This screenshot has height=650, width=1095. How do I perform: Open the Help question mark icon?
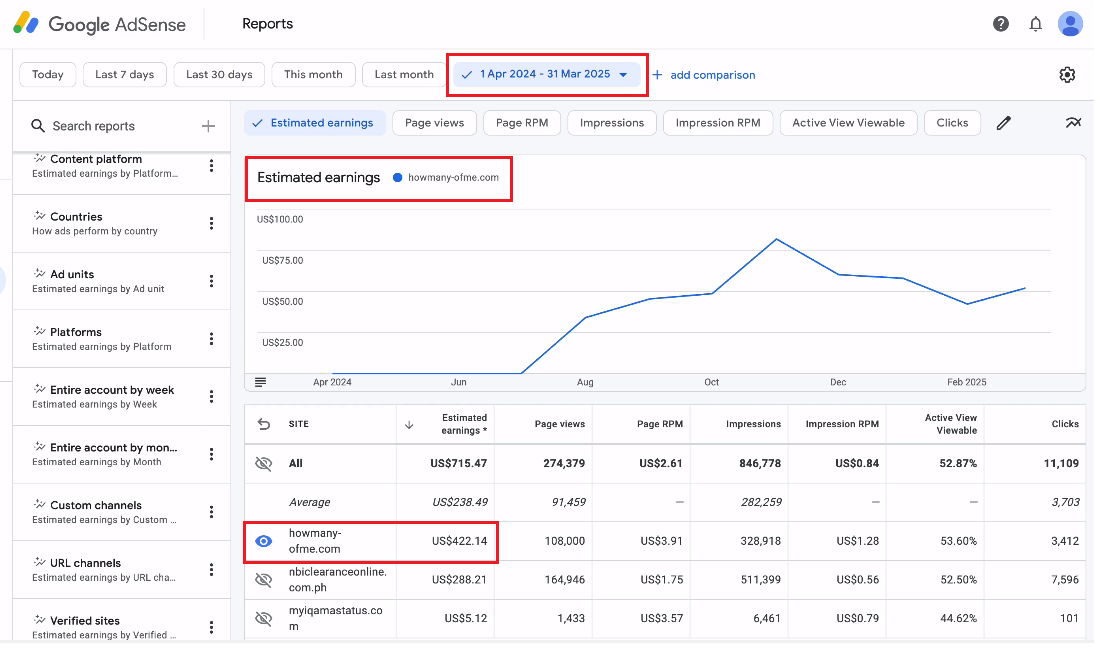(x=1001, y=24)
